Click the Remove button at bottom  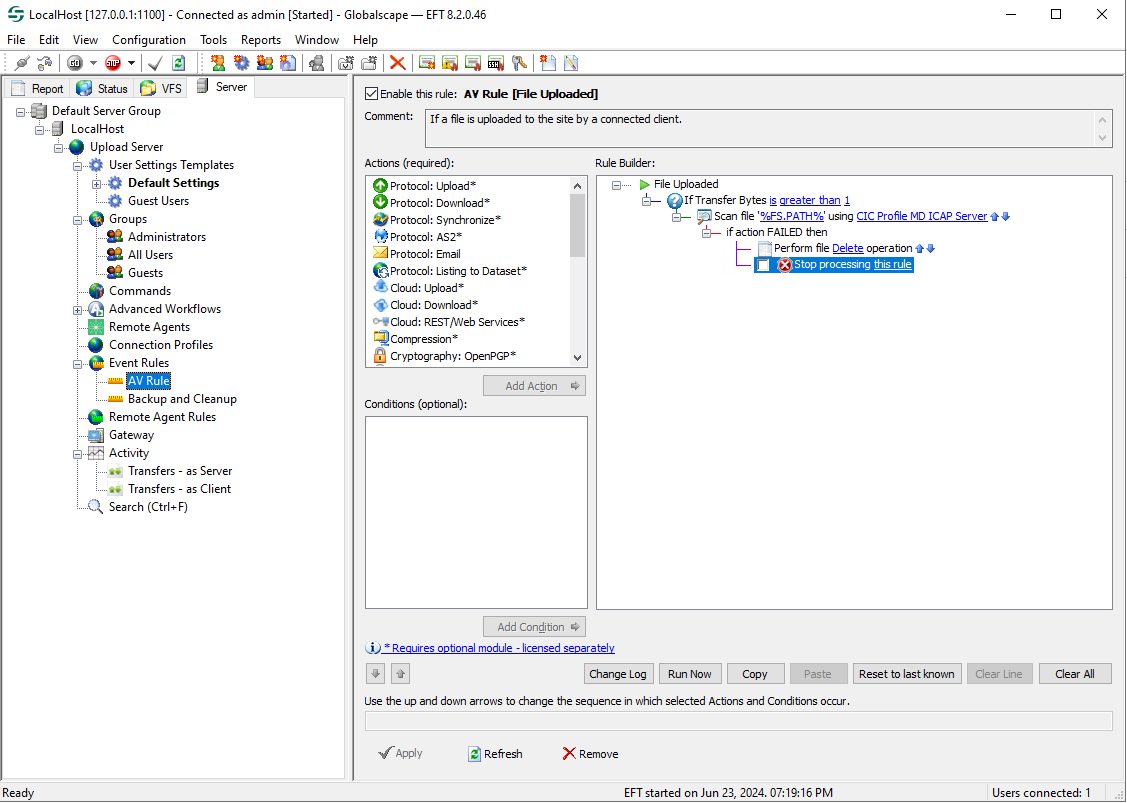(x=589, y=753)
